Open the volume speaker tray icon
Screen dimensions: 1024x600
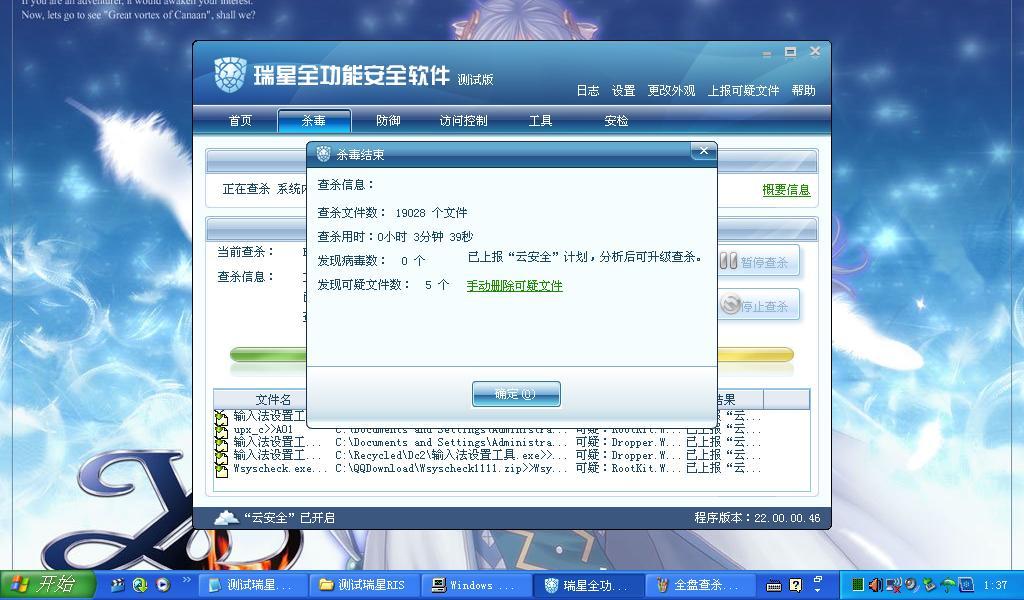point(876,585)
